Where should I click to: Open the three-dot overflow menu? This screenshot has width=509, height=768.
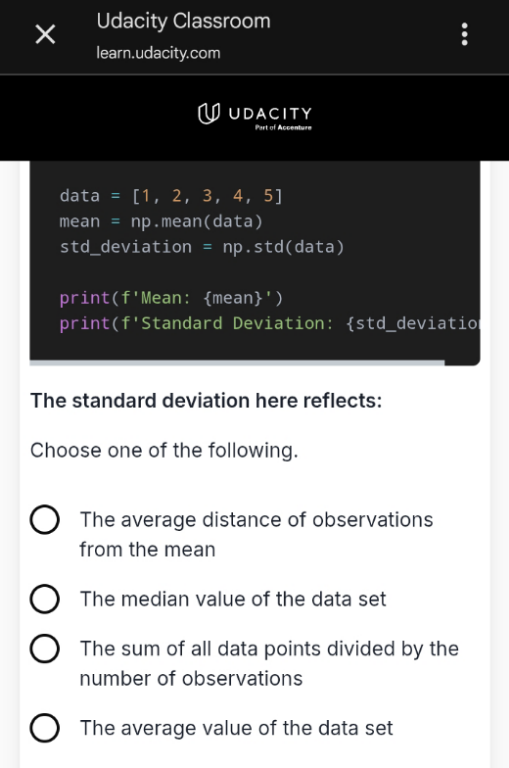click(464, 34)
